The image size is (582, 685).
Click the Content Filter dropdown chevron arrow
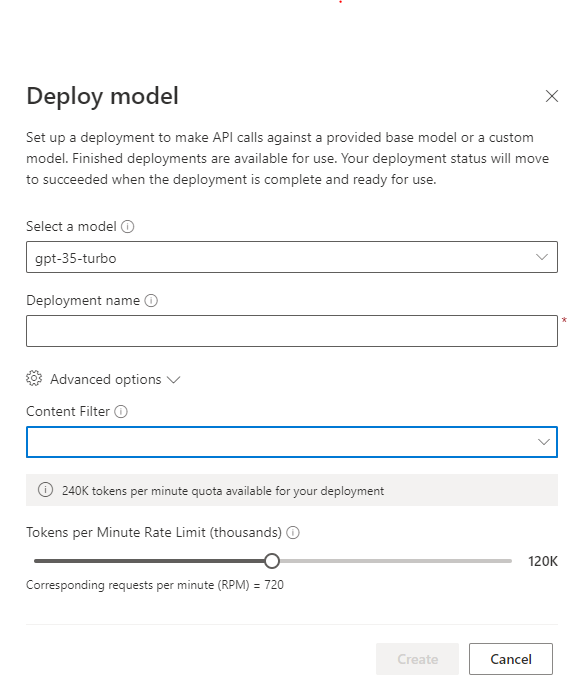pyautogui.click(x=544, y=442)
